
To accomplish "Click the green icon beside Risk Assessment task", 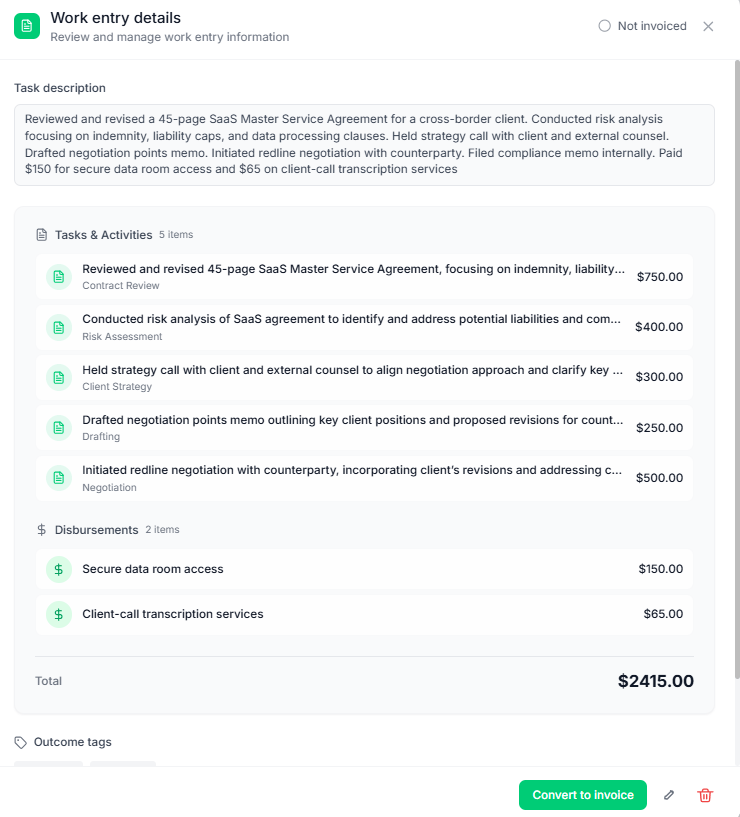I will coord(58,327).
